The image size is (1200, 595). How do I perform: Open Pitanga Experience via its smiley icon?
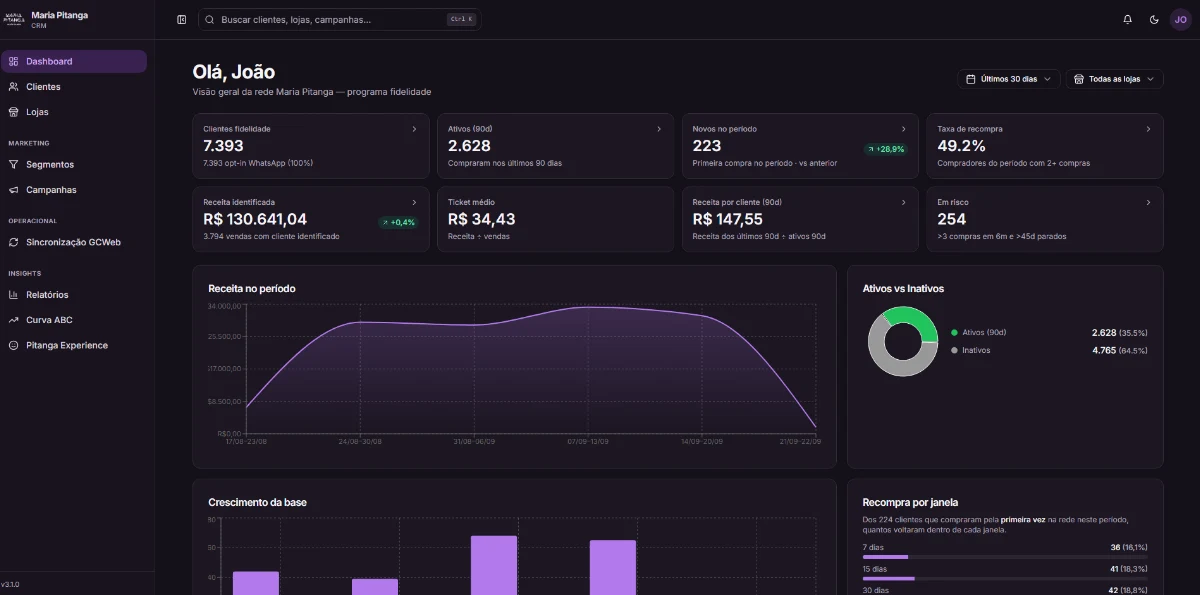[14, 345]
